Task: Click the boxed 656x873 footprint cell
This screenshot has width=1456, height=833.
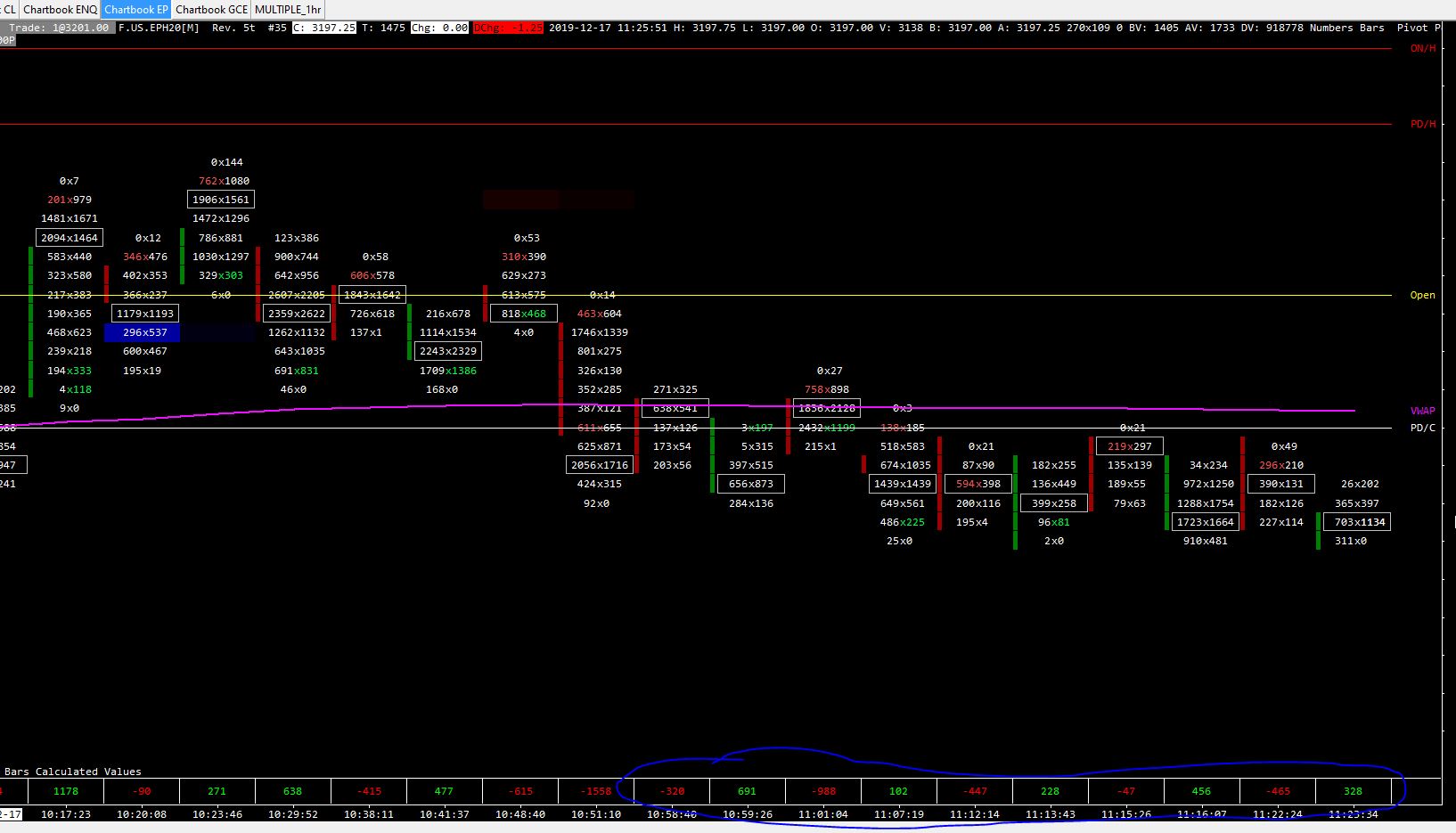Action: click(x=751, y=484)
